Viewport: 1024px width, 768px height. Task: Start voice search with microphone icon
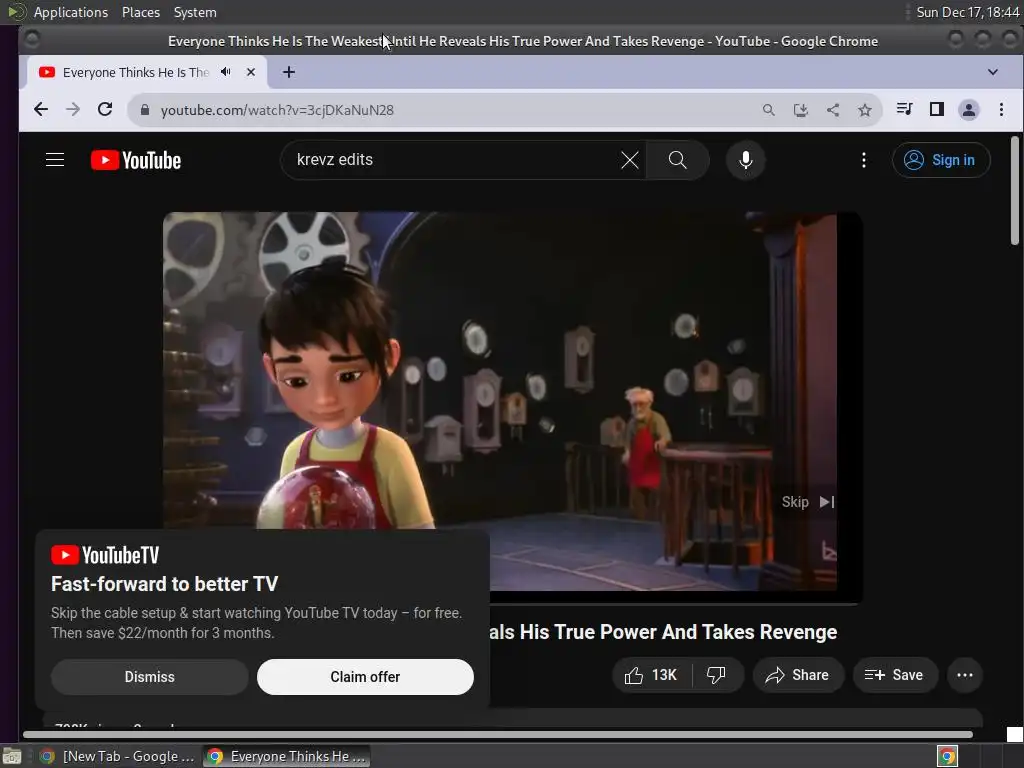point(745,160)
